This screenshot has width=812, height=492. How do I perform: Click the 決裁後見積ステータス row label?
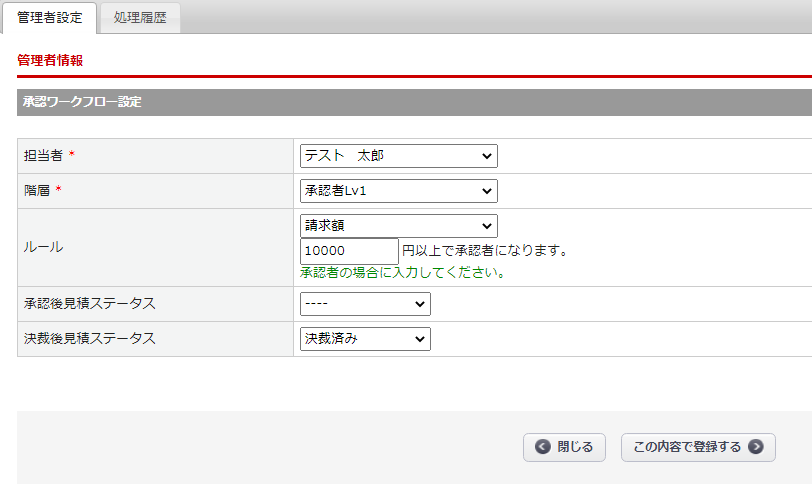(89, 339)
